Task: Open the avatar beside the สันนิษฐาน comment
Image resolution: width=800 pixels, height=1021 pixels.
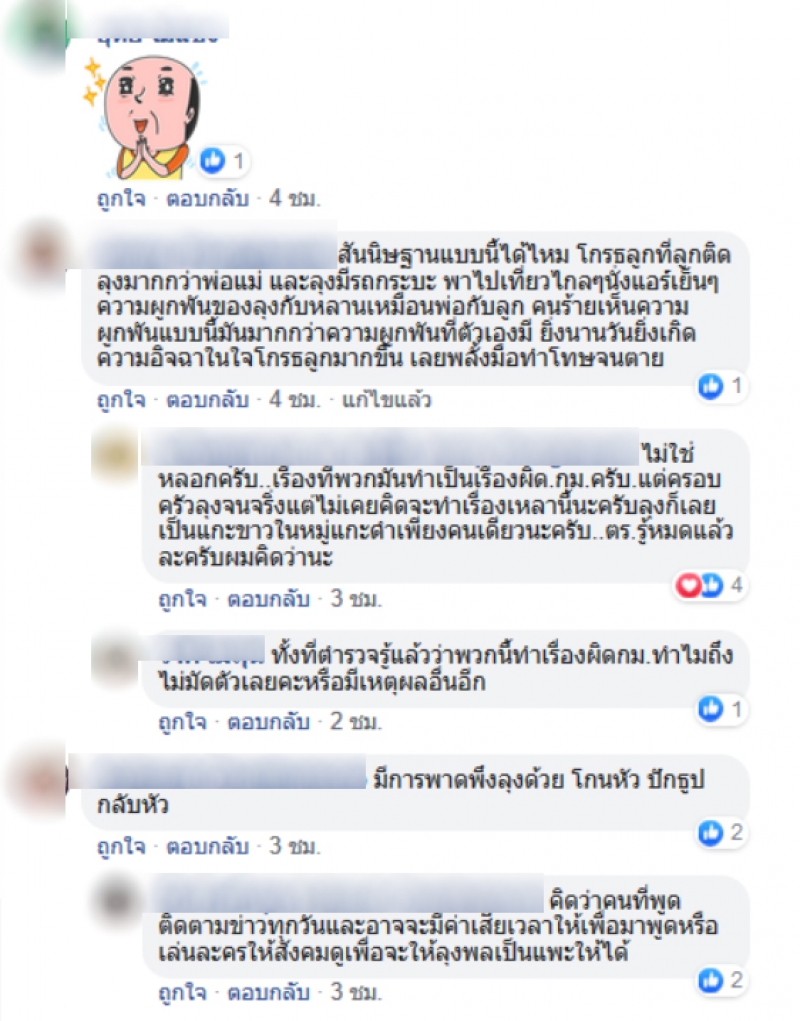Action: click(41, 251)
